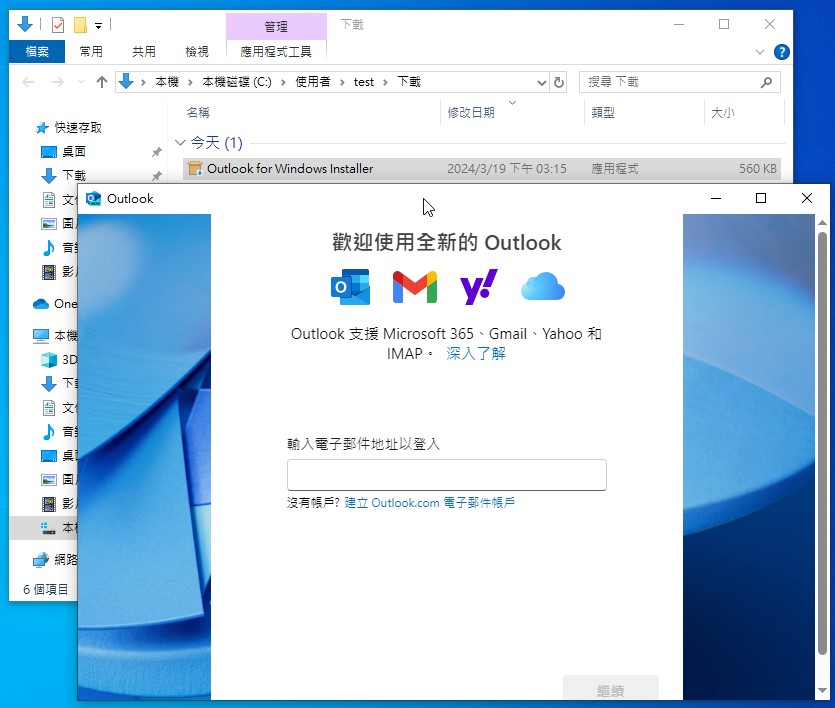Open the address bar history dropdown
This screenshot has width=835, height=708.
coord(542,82)
